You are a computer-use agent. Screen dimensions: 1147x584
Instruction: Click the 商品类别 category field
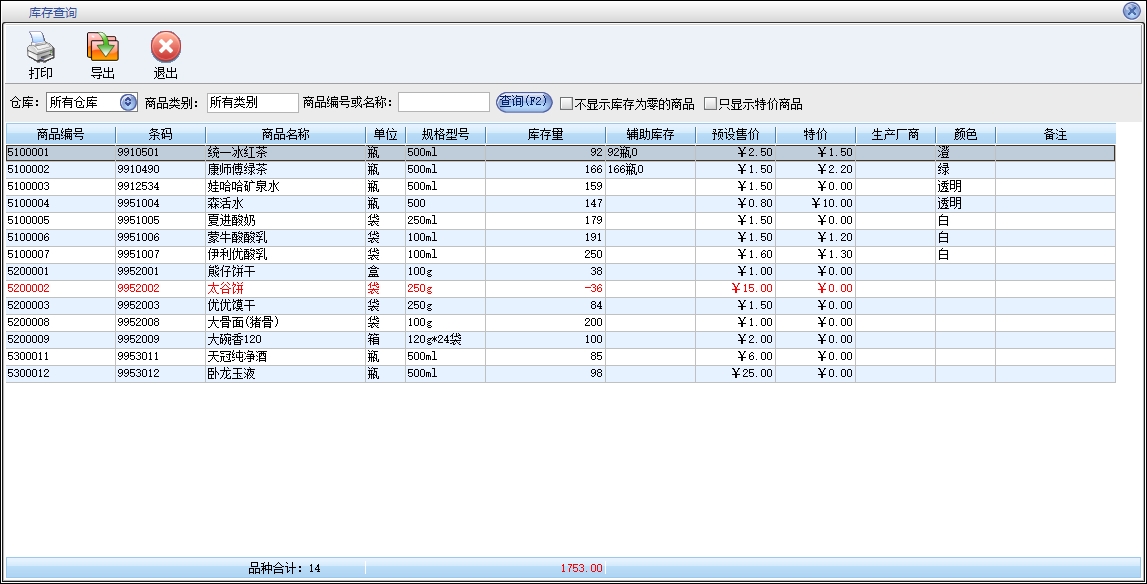coord(252,102)
